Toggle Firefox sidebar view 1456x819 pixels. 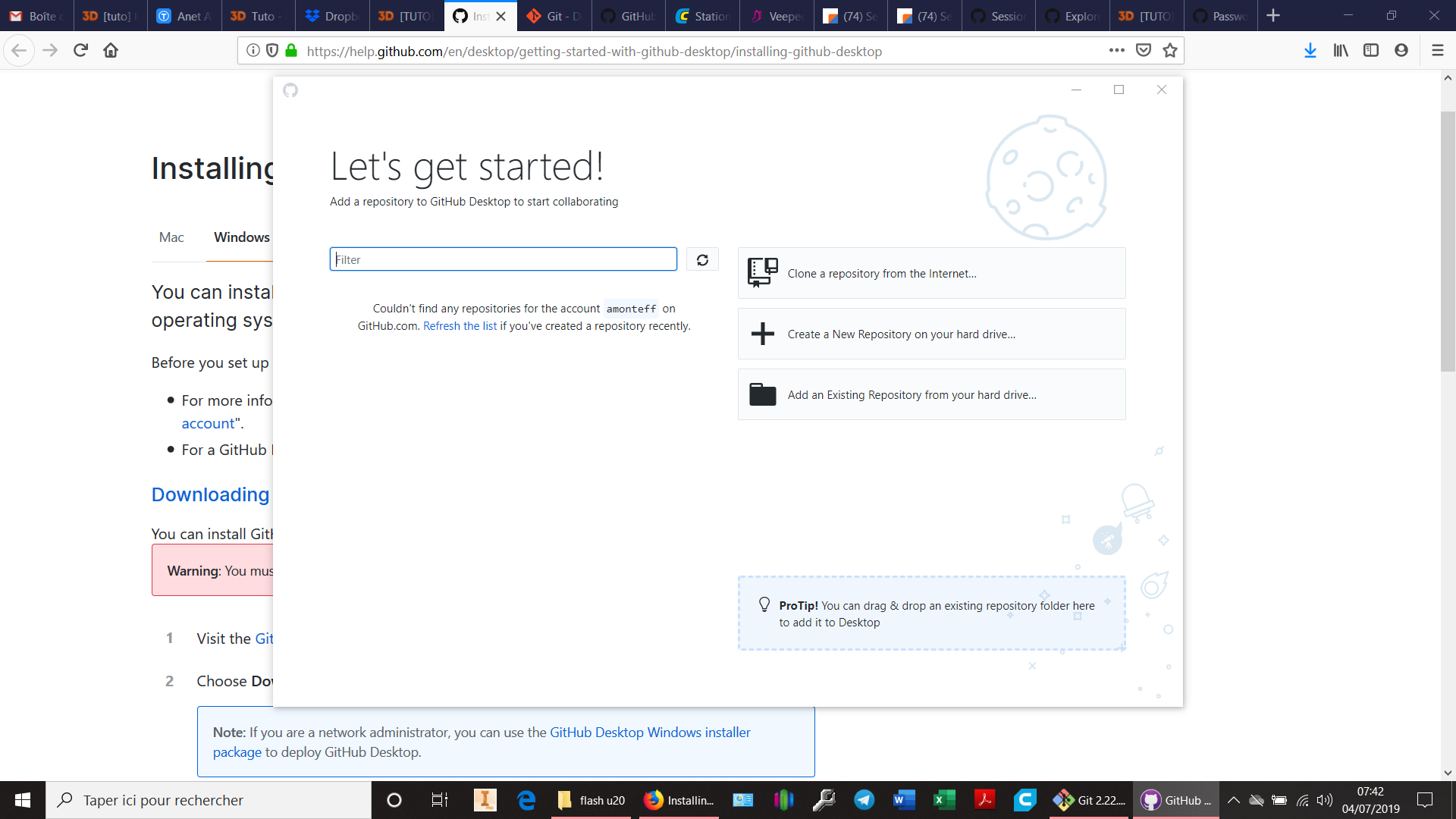[x=1371, y=51]
